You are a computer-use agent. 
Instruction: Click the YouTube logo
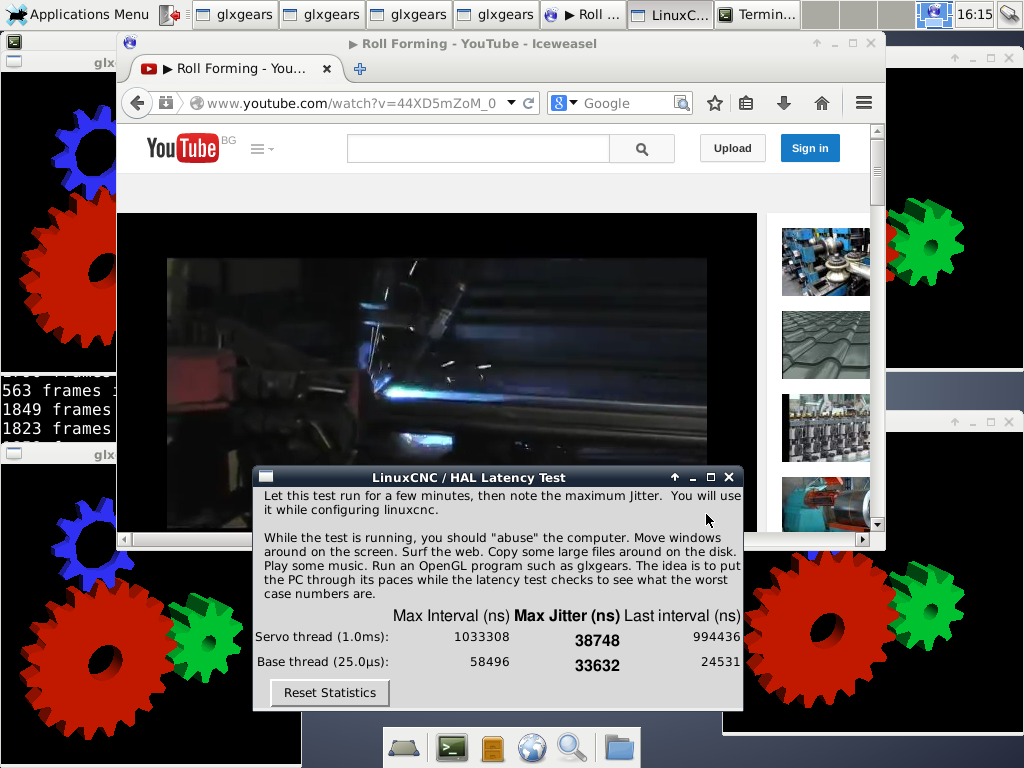click(183, 148)
